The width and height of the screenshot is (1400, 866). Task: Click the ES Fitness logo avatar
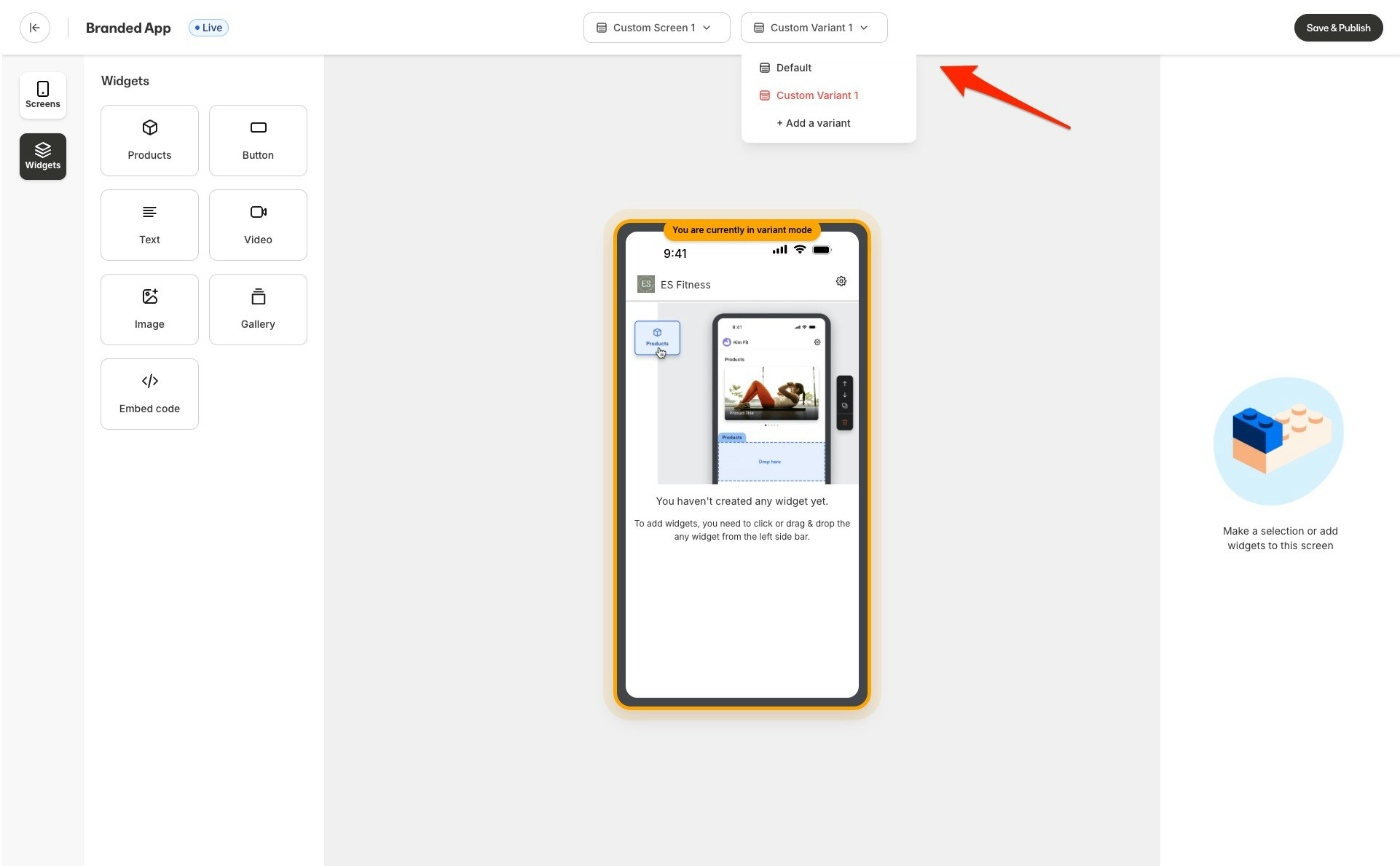click(x=645, y=284)
